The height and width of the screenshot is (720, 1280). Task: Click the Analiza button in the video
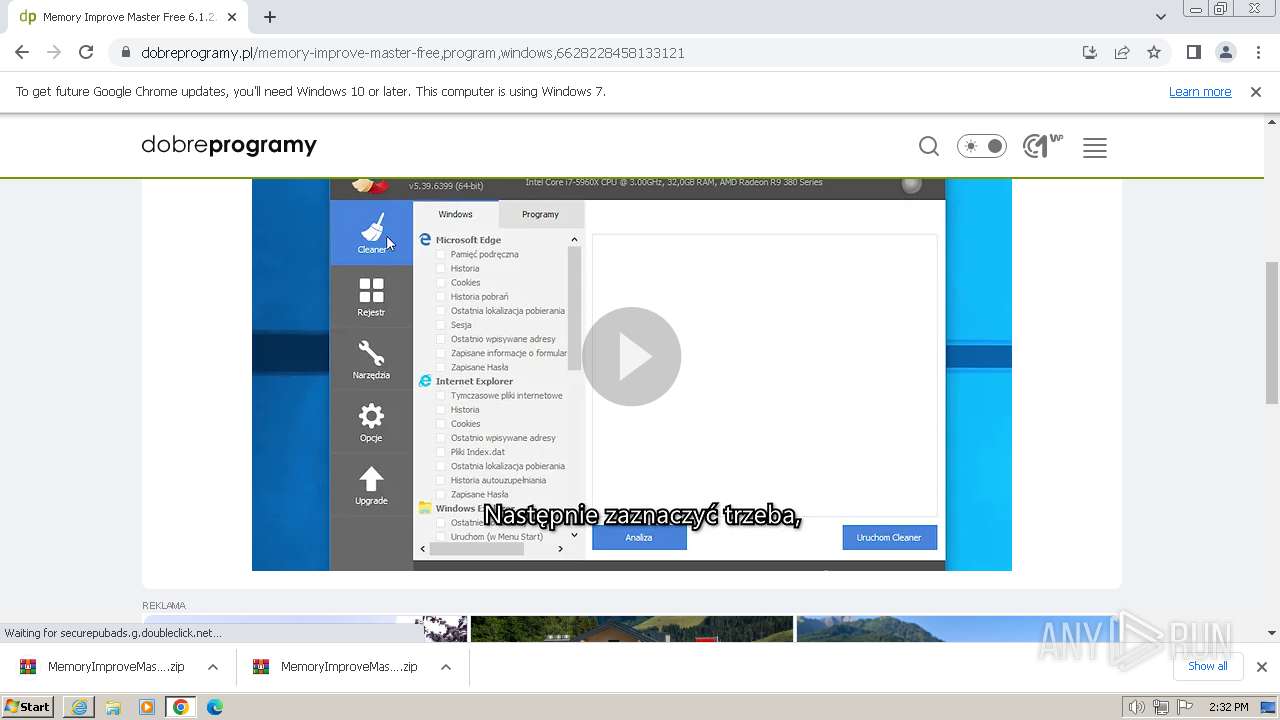click(639, 537)
